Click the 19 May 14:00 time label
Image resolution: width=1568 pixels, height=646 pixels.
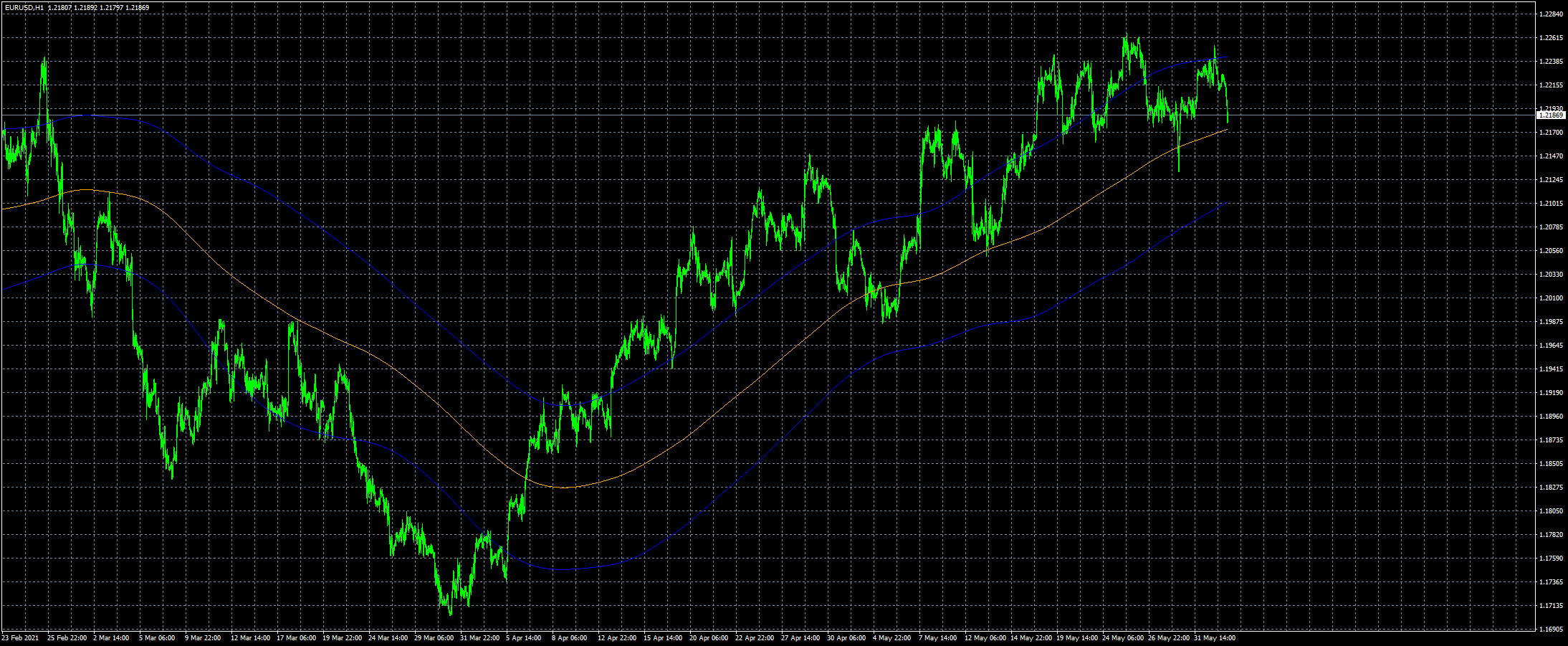(1076, 637)
